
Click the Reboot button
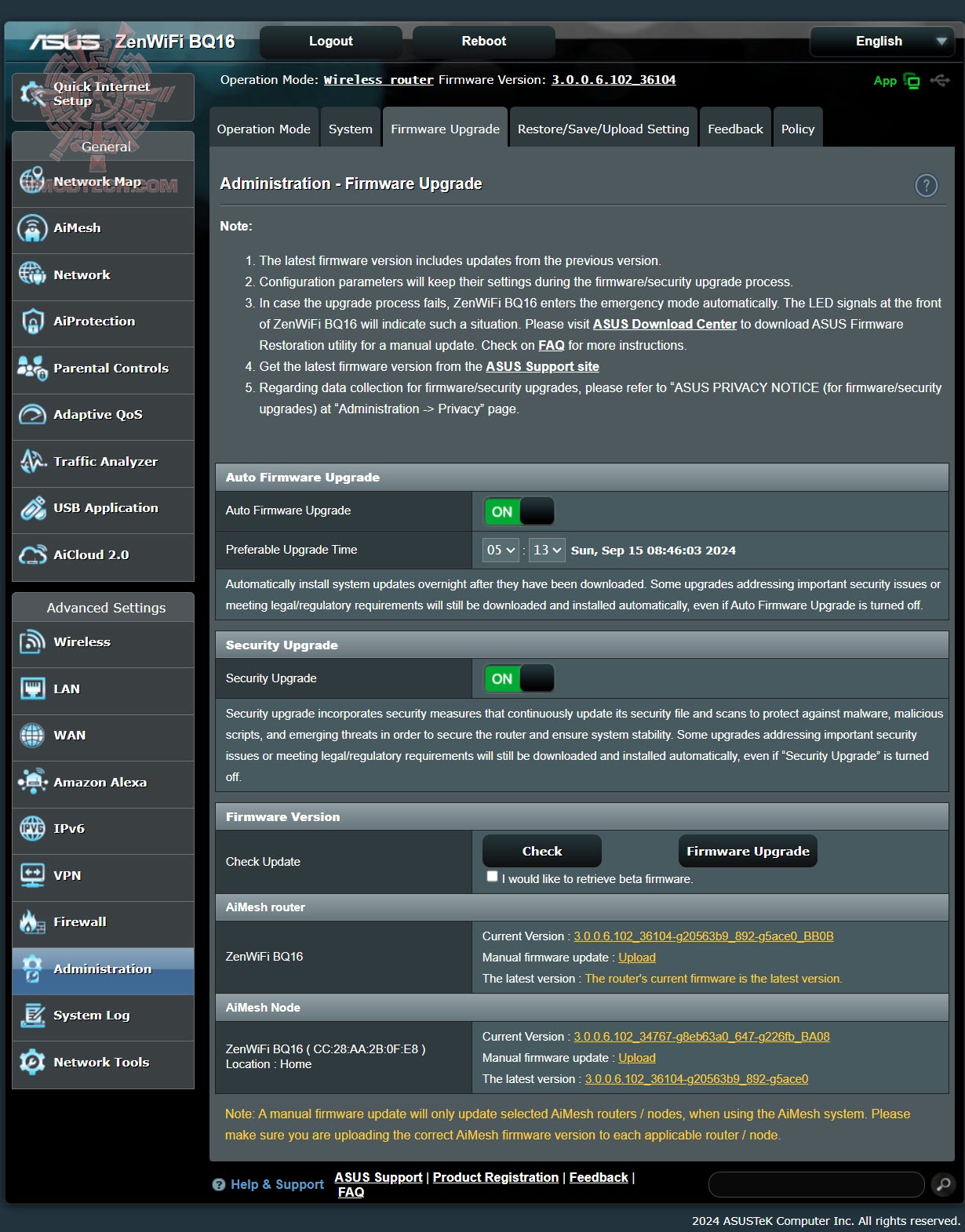[x=484, y=42]
